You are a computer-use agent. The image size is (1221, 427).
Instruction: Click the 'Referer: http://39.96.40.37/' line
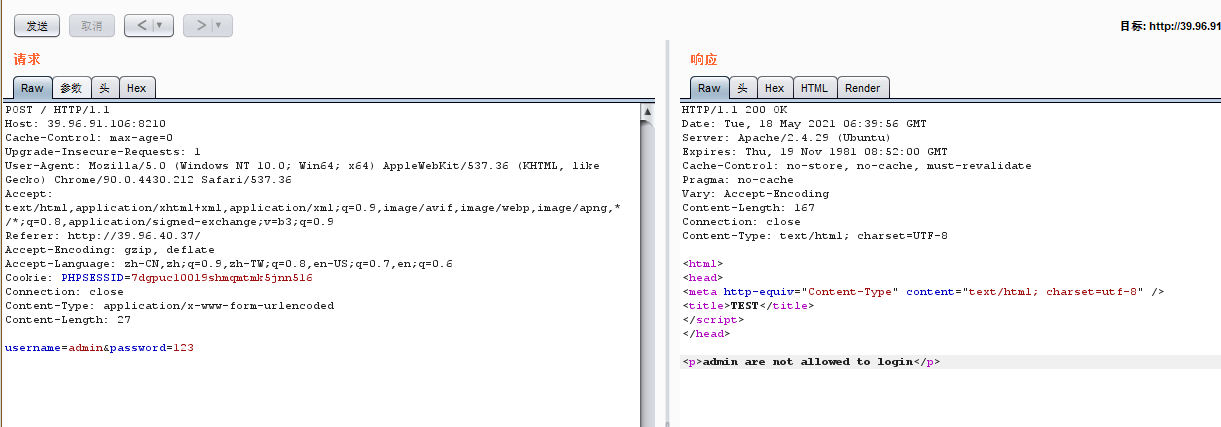click(x=103, y=236)
